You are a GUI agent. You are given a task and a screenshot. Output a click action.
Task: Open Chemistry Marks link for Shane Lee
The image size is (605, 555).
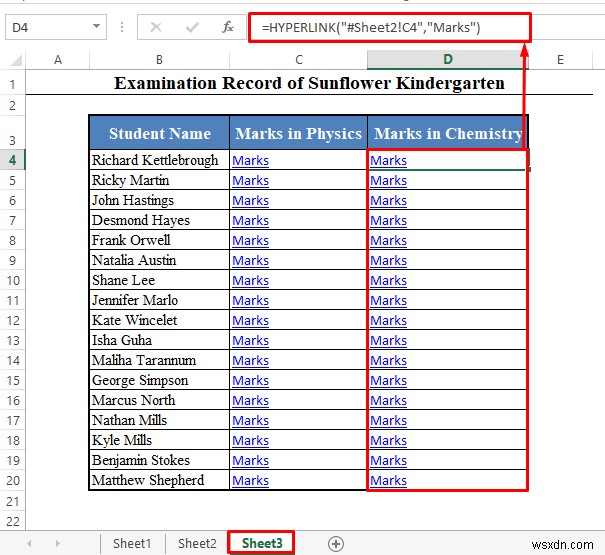[388, 281]
